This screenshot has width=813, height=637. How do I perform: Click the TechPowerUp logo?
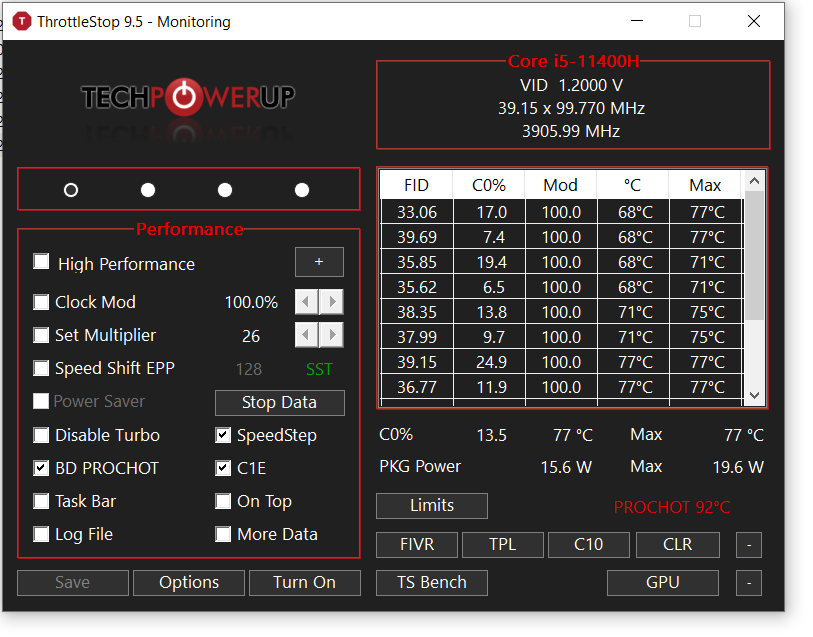pyautogui.click(x=188, y=97)
